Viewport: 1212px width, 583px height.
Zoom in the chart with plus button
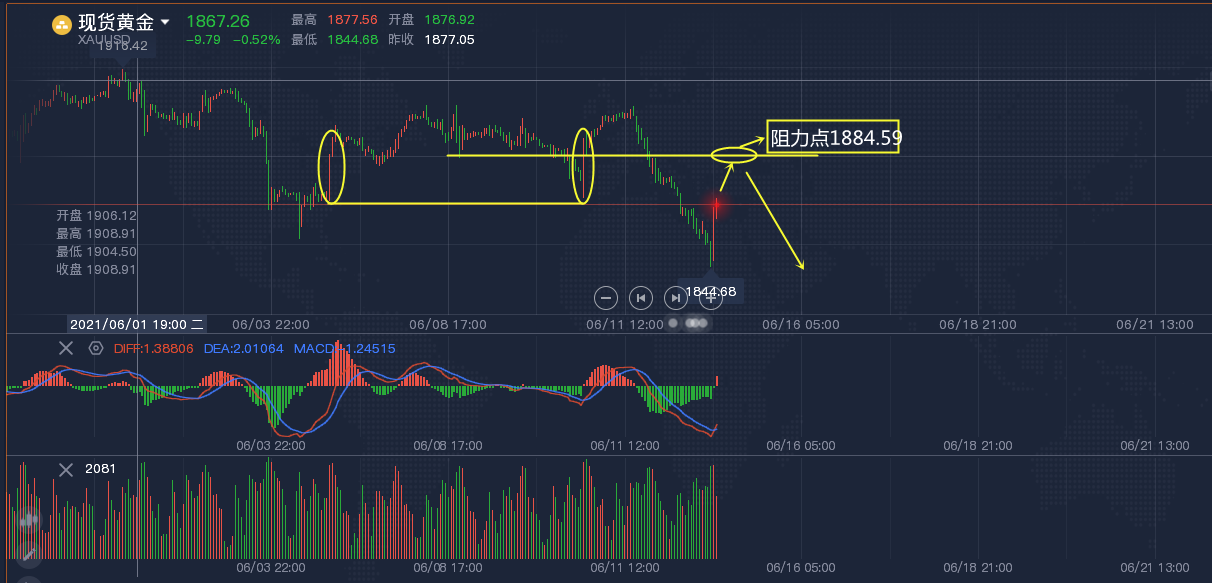click(711, 297)
